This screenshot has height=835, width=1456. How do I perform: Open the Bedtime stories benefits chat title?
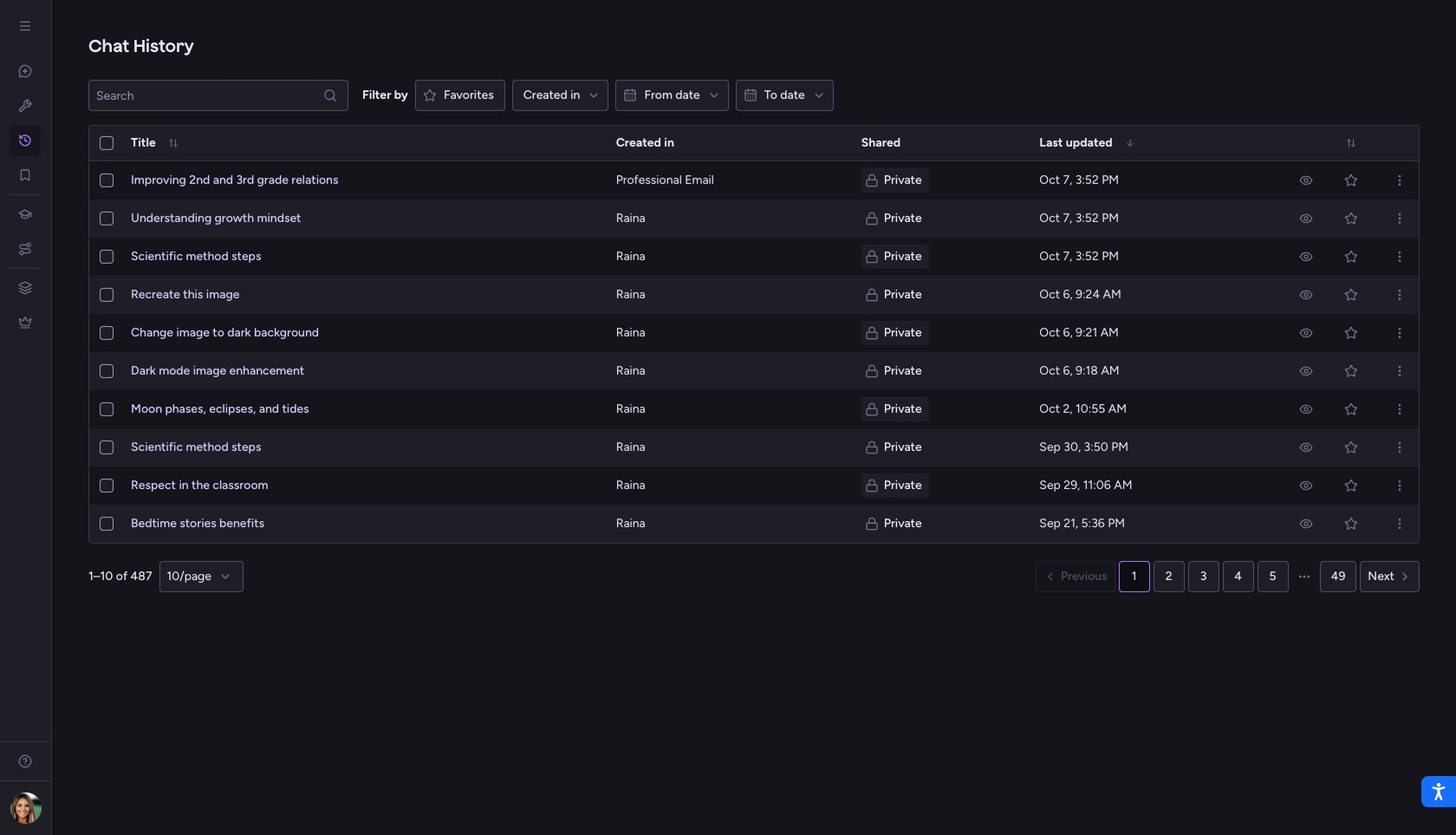198,524
